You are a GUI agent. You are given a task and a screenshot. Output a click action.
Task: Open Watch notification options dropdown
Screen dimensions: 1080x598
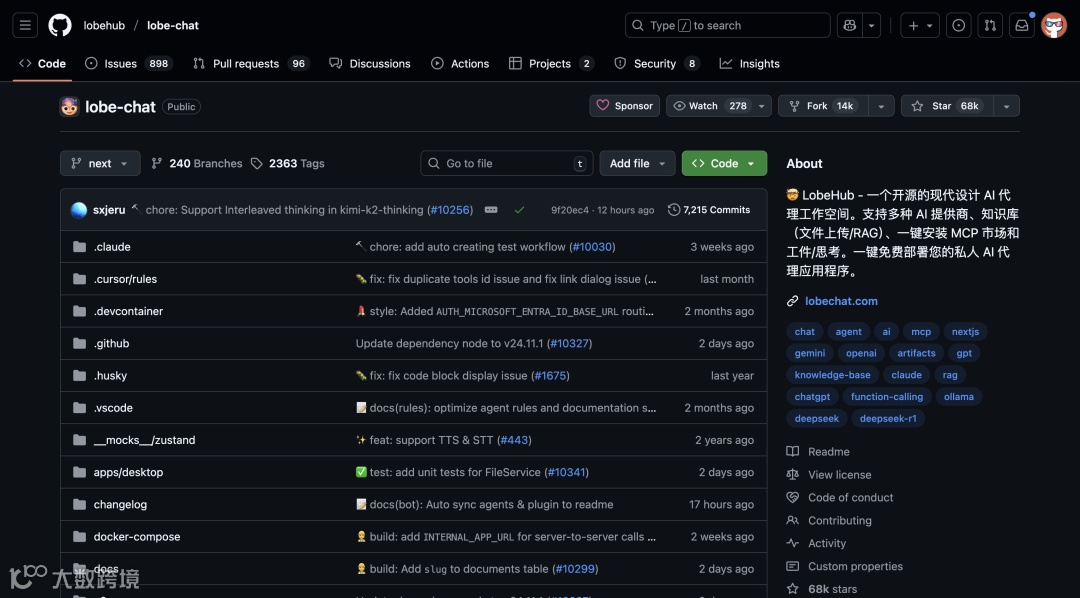762,106
